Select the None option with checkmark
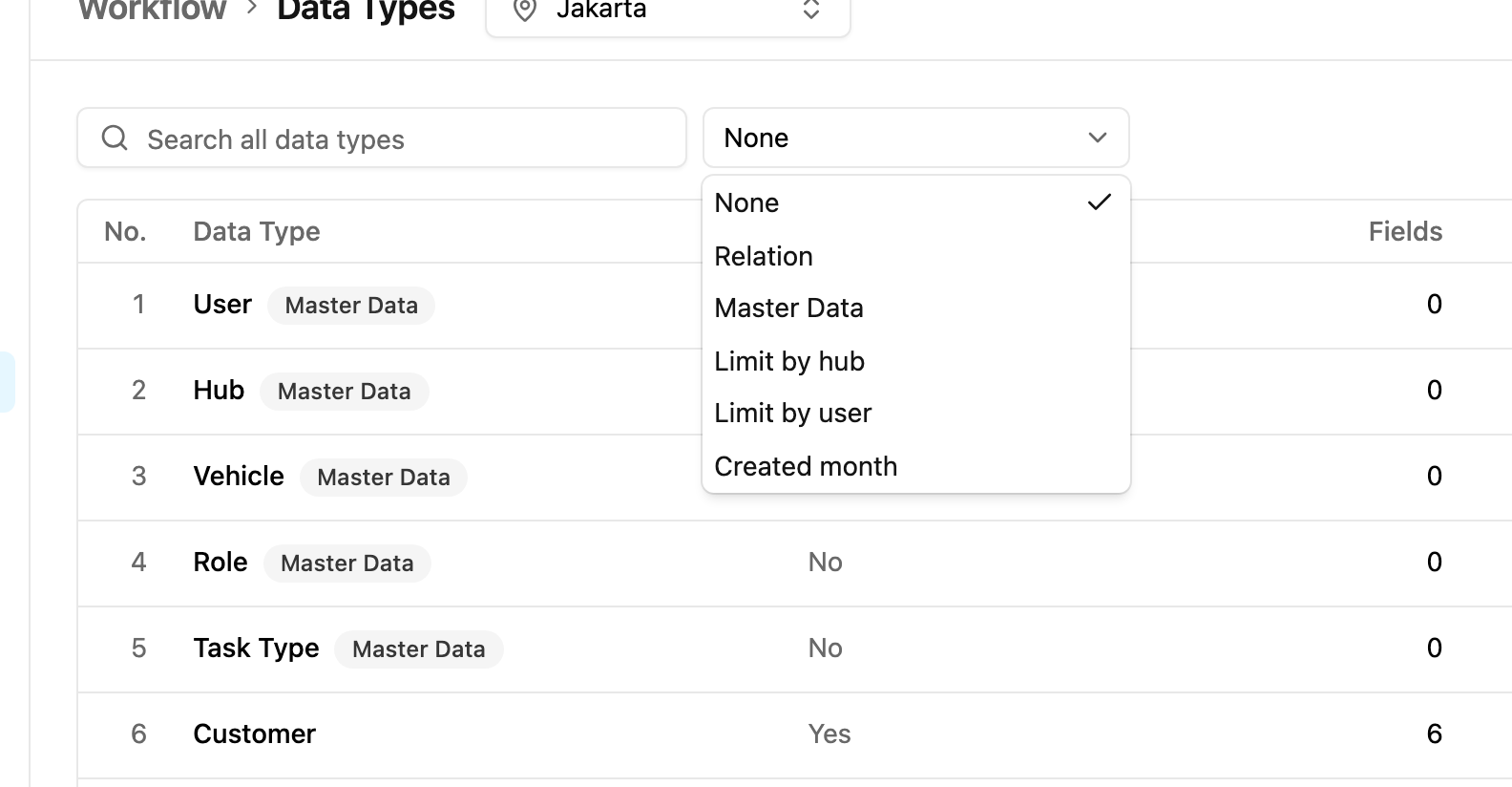 [916, 202]
